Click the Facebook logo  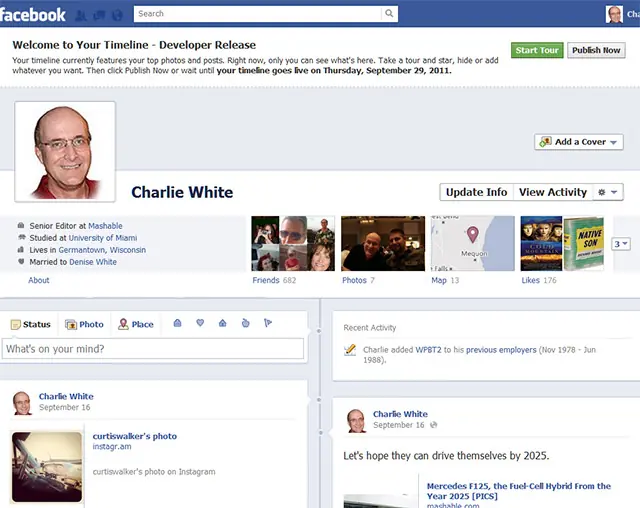click(33, 15)
